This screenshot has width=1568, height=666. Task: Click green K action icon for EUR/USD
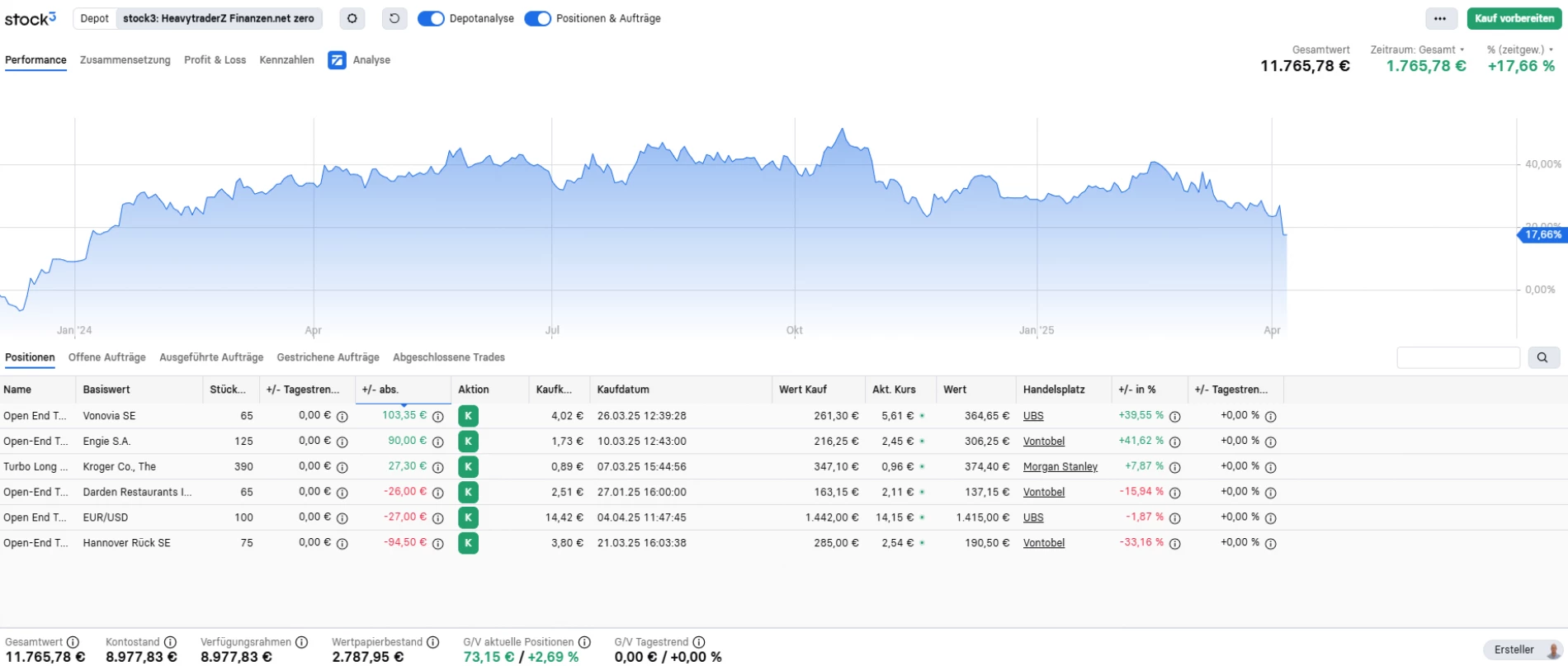point(468,517)
